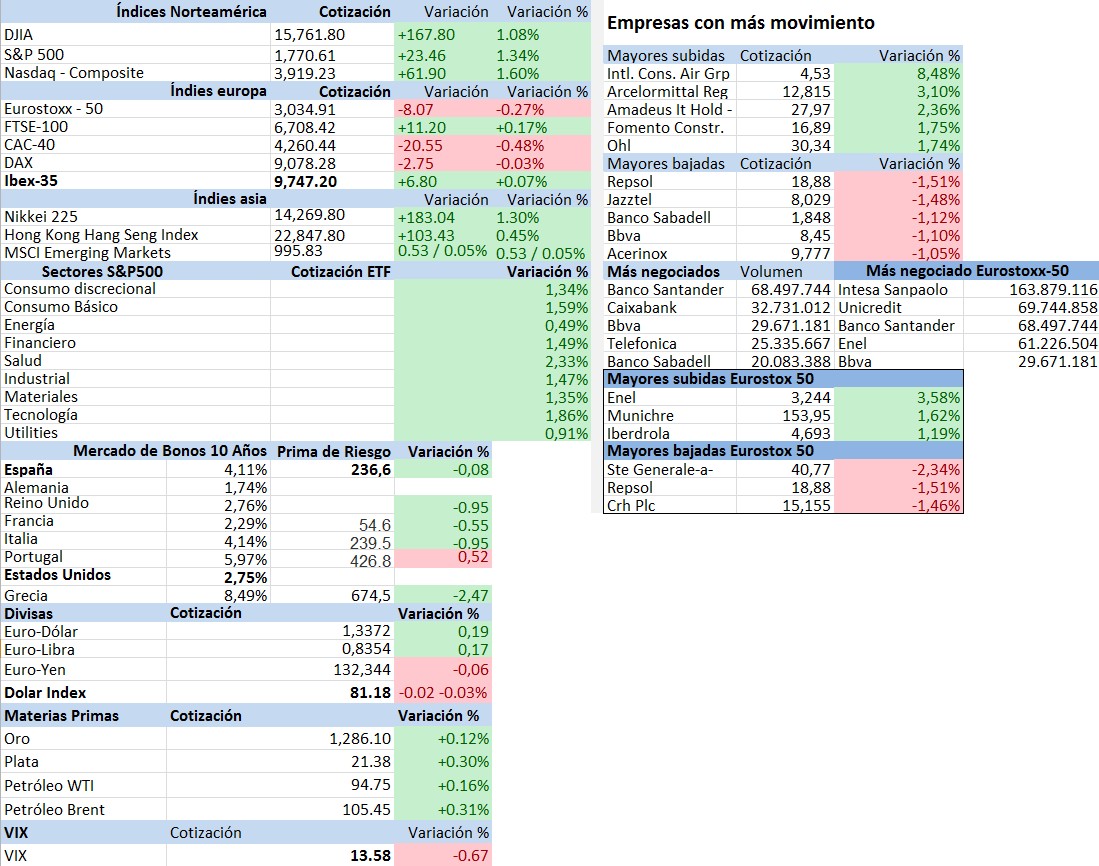Viewport: 1099px width, 866px height.
Task: Click Estados Unidos yield 2,75%
Action: [x=245, y=577]
